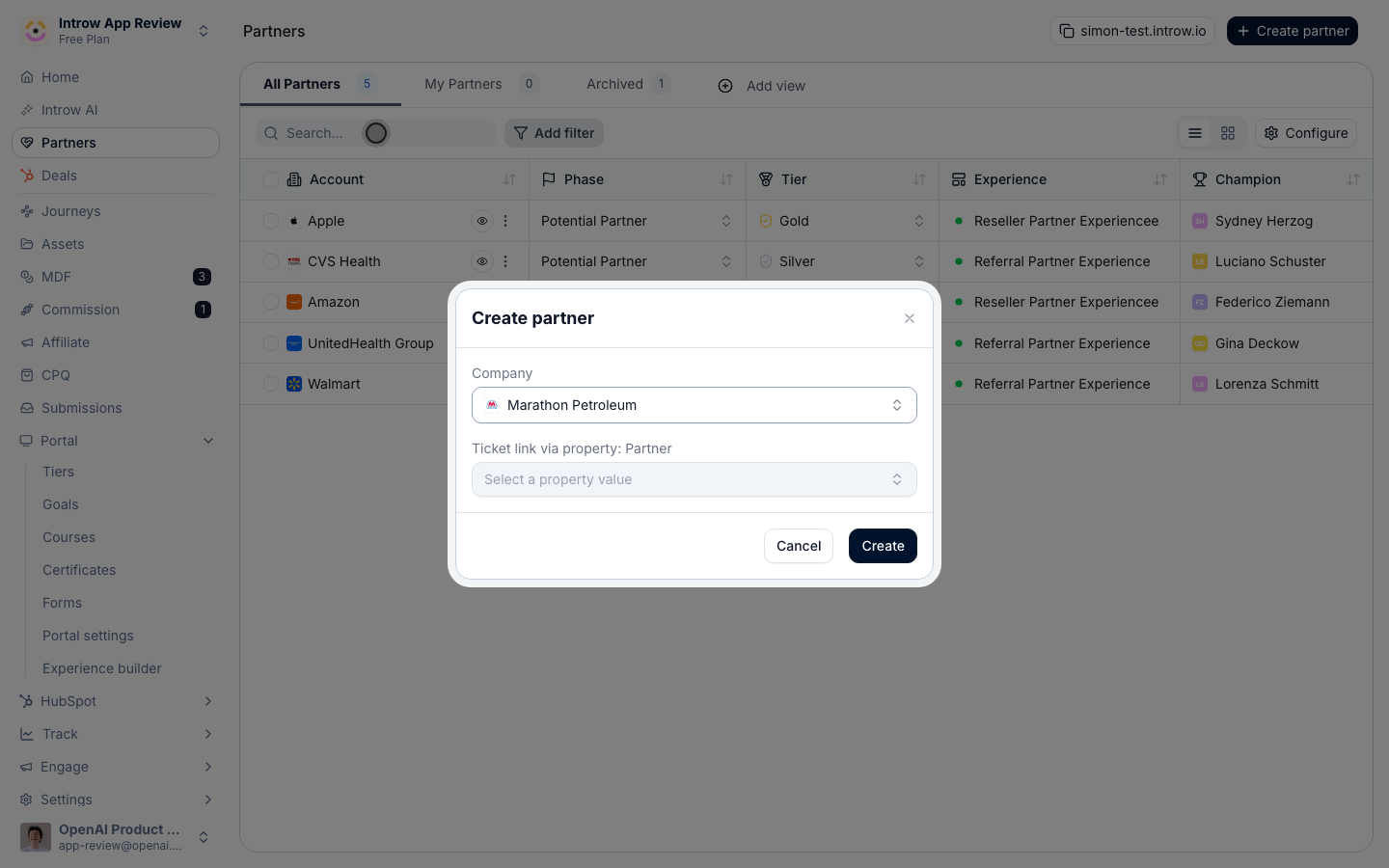
Task: Open the three-dot menu for CVS Health
Action: coord(505,261)
